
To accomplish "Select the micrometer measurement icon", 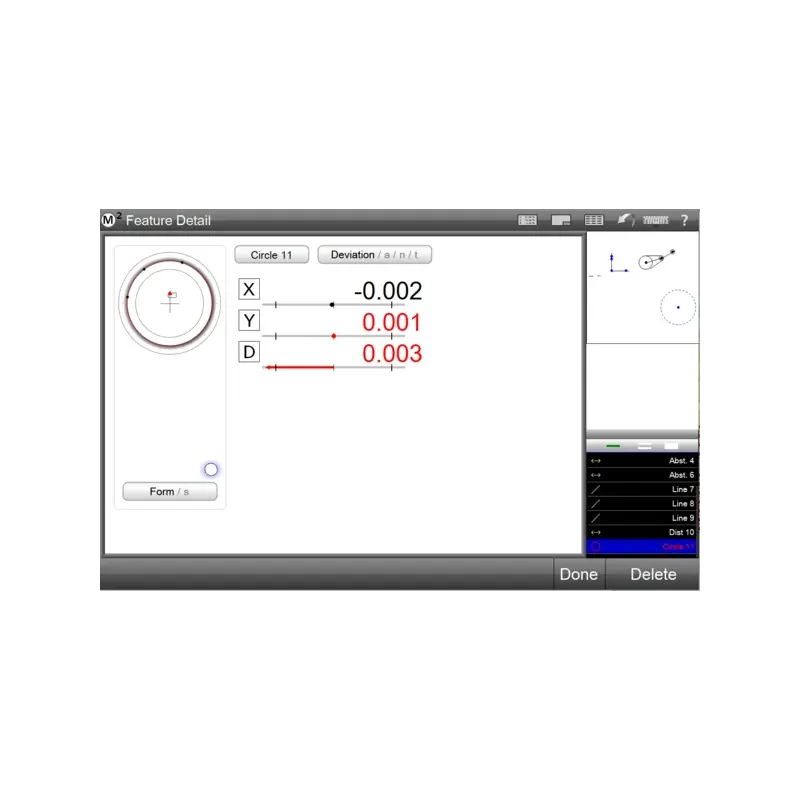I will 657,220.
